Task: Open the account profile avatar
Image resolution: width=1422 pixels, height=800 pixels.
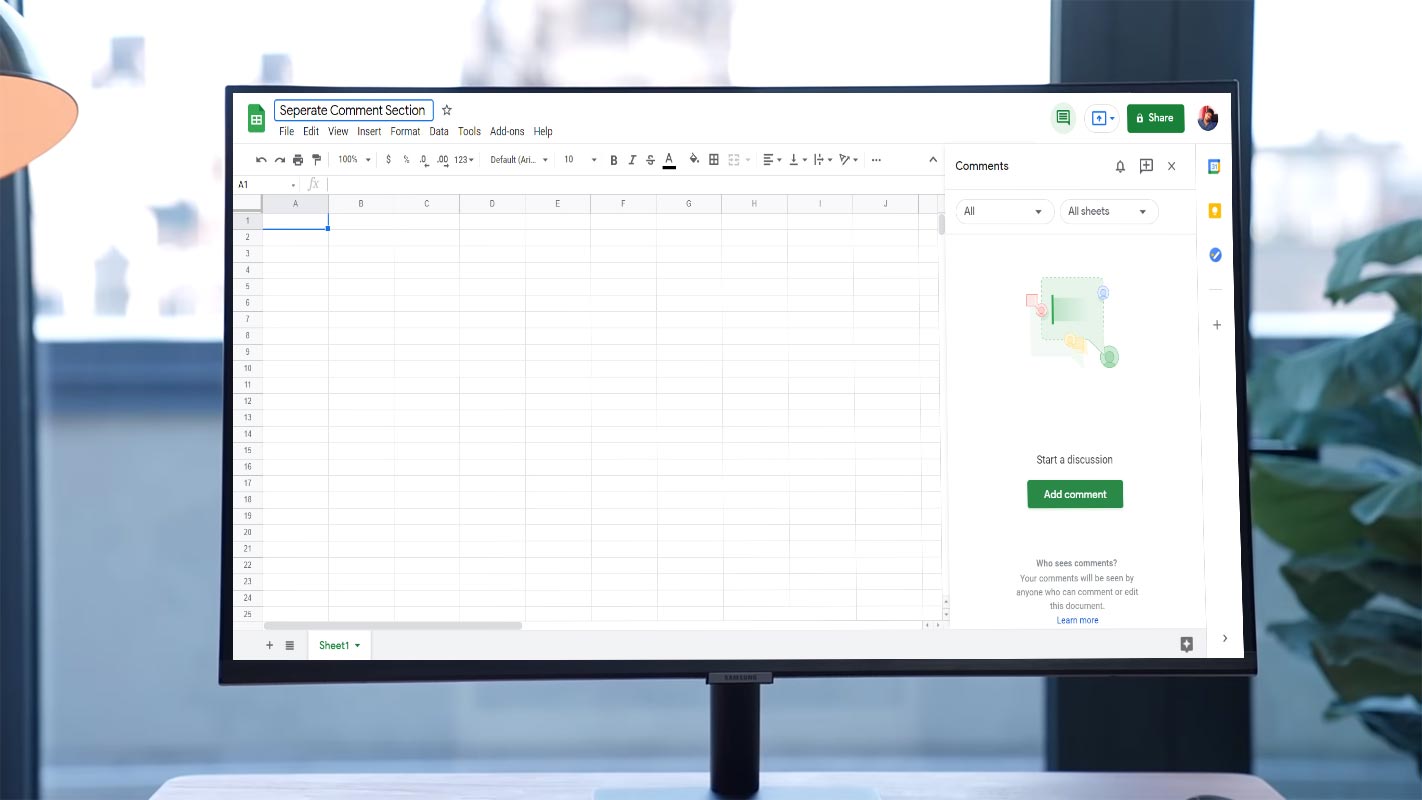Action: [x=1208, y=118]
